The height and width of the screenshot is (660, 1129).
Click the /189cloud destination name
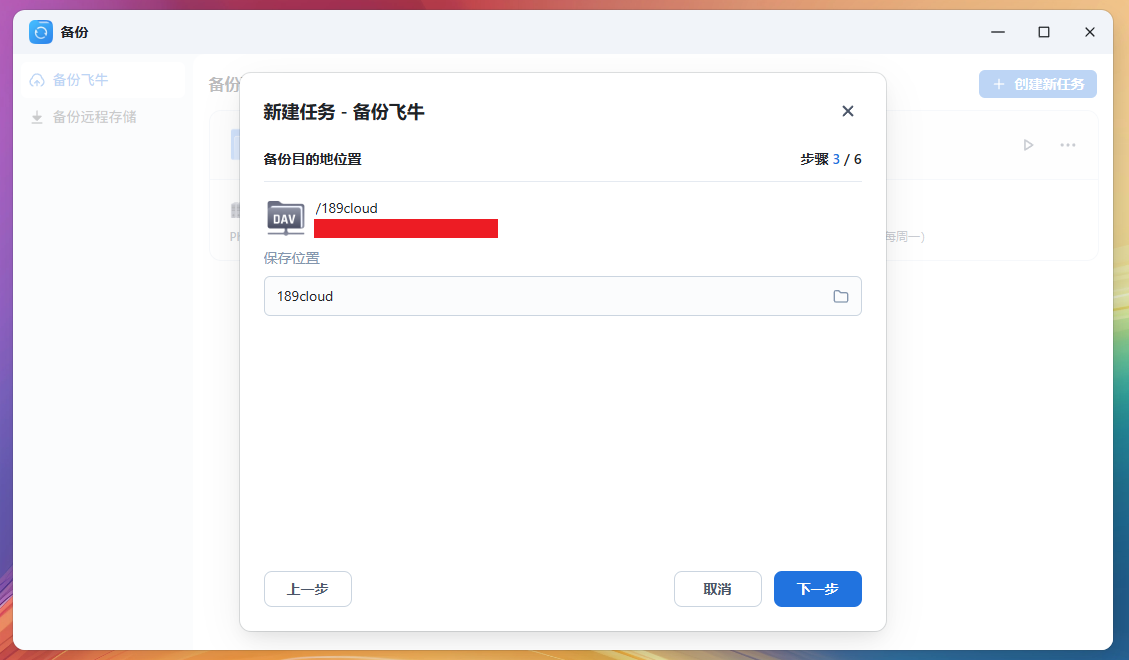[x=346, y=208]
